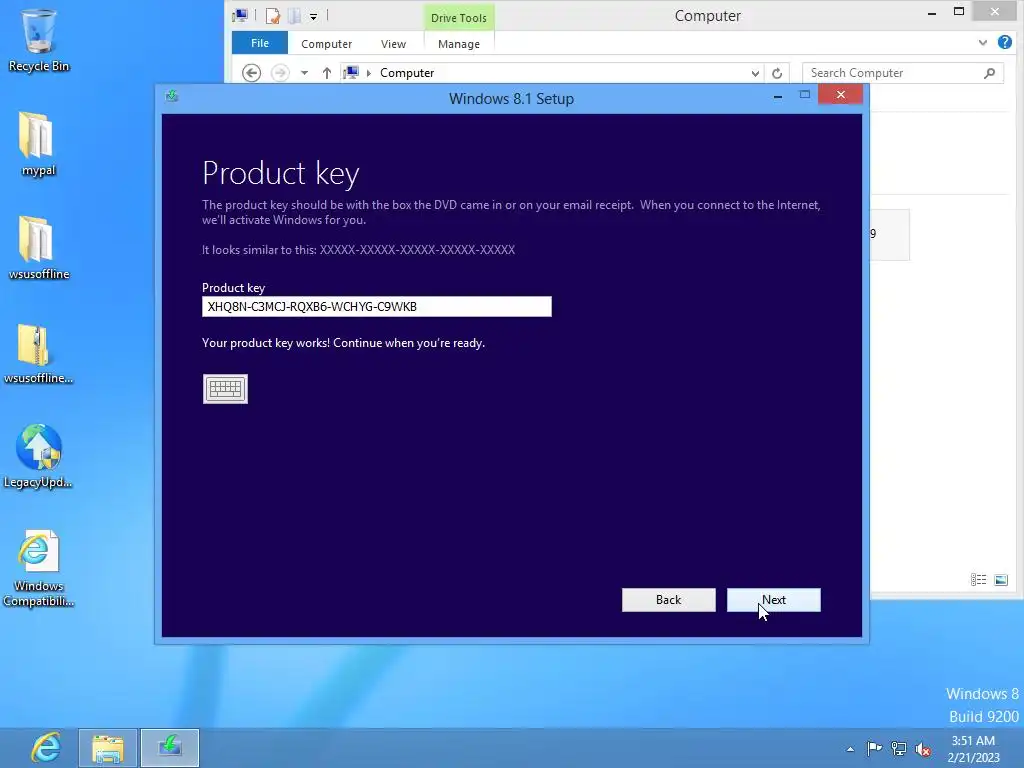The image size is (1024, 768).
Task: Open the File tab in Computer window
Action: [260, 43]
